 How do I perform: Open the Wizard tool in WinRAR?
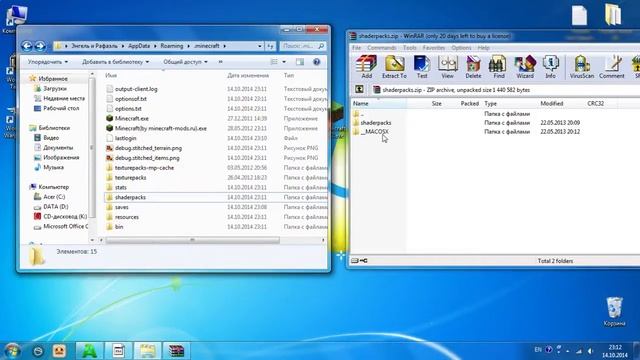525,67
